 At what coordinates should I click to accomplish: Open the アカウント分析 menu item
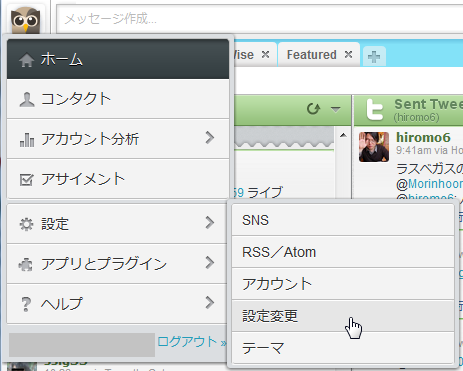click(118, 139)
